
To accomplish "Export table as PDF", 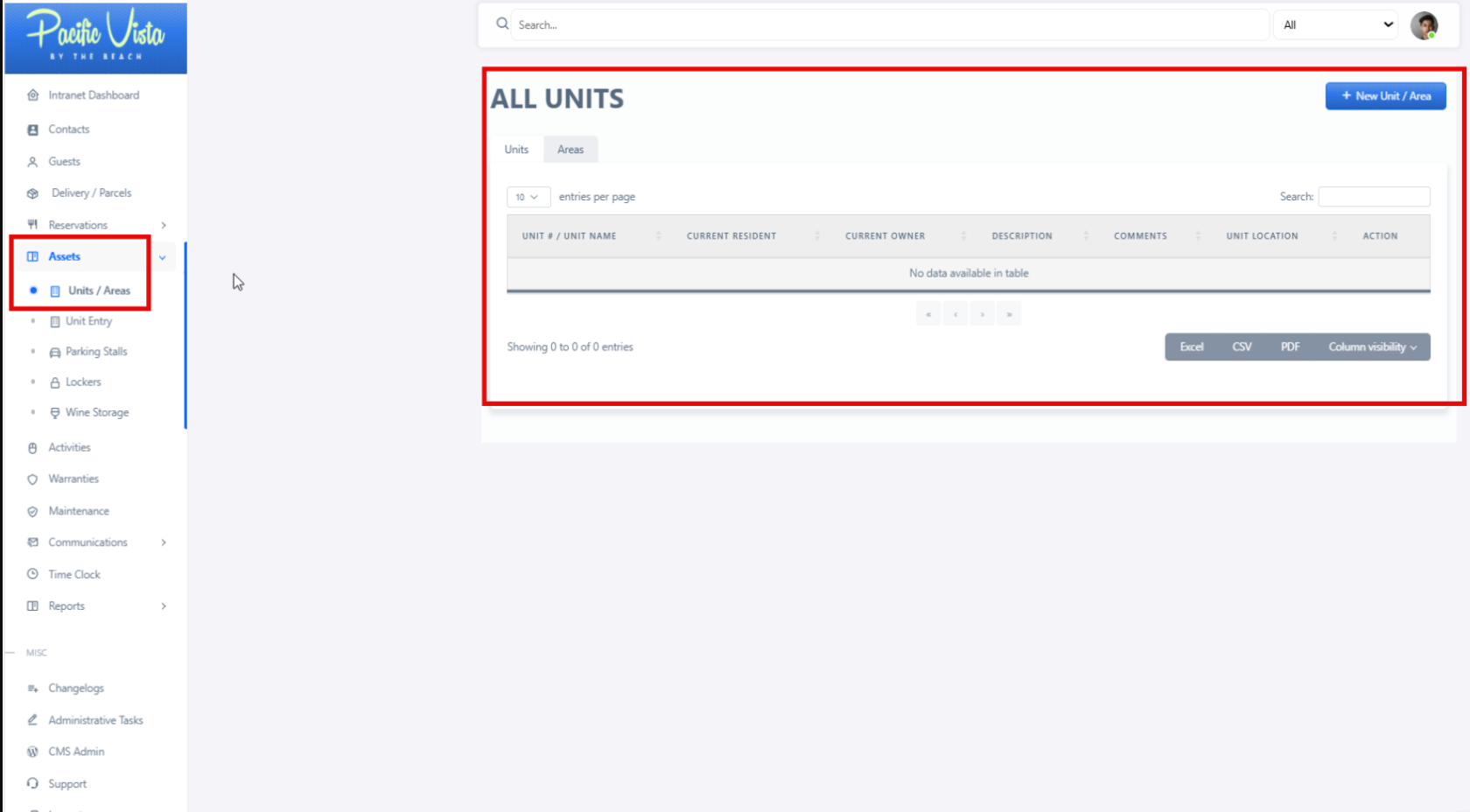I will 1290,346.
